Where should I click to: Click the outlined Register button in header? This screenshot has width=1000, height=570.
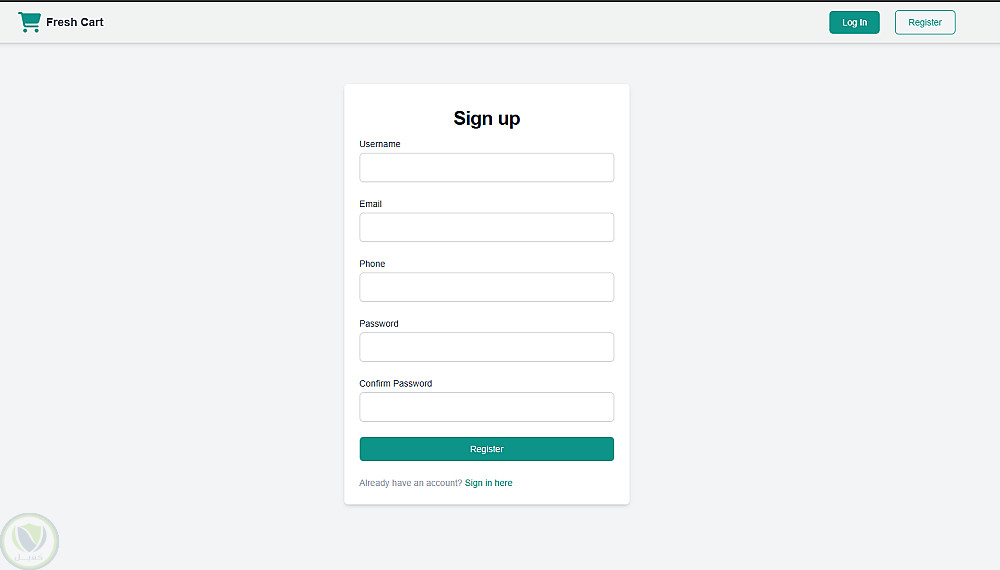[x=925, y=22]
